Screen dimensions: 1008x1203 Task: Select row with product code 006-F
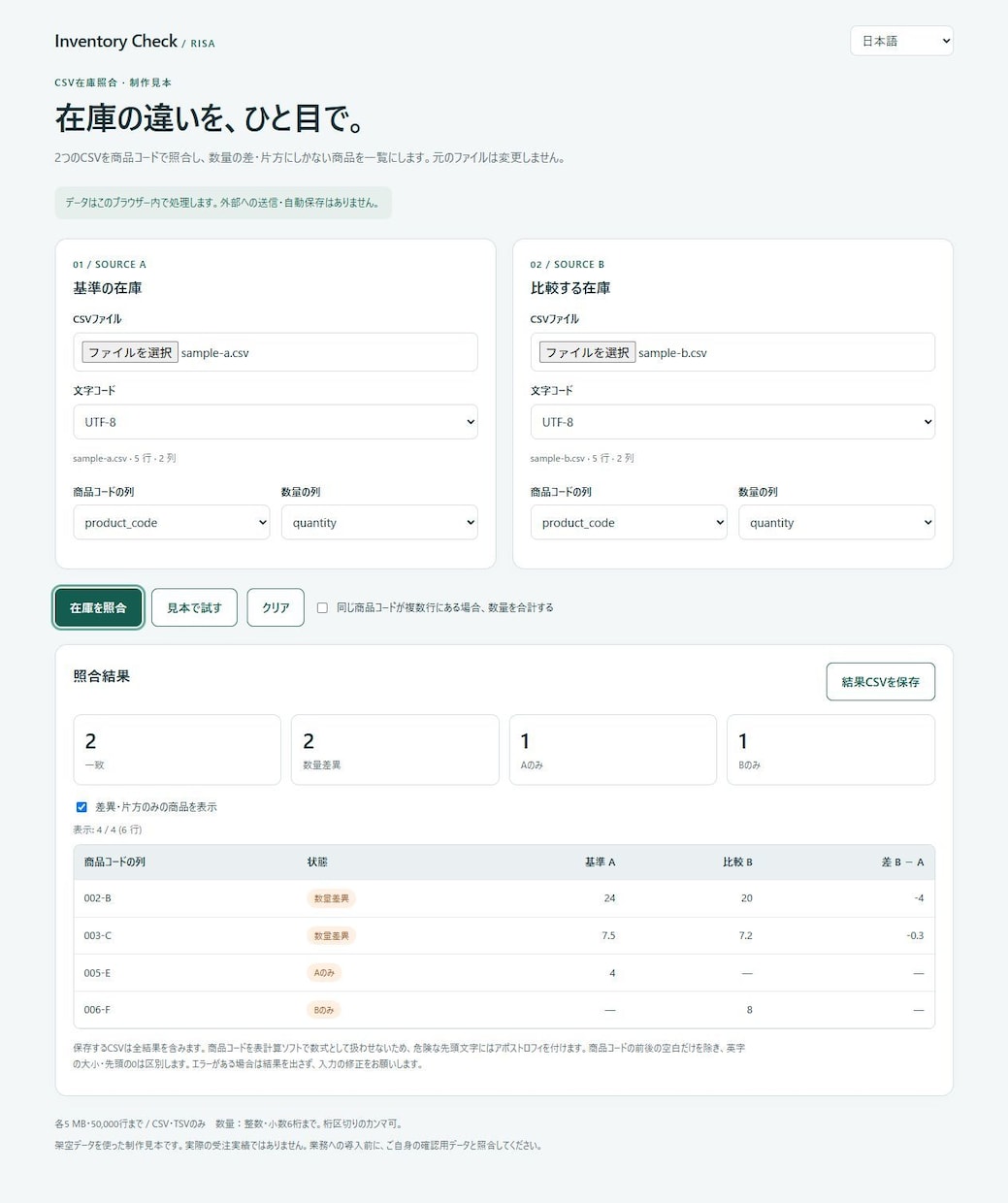504,1010
